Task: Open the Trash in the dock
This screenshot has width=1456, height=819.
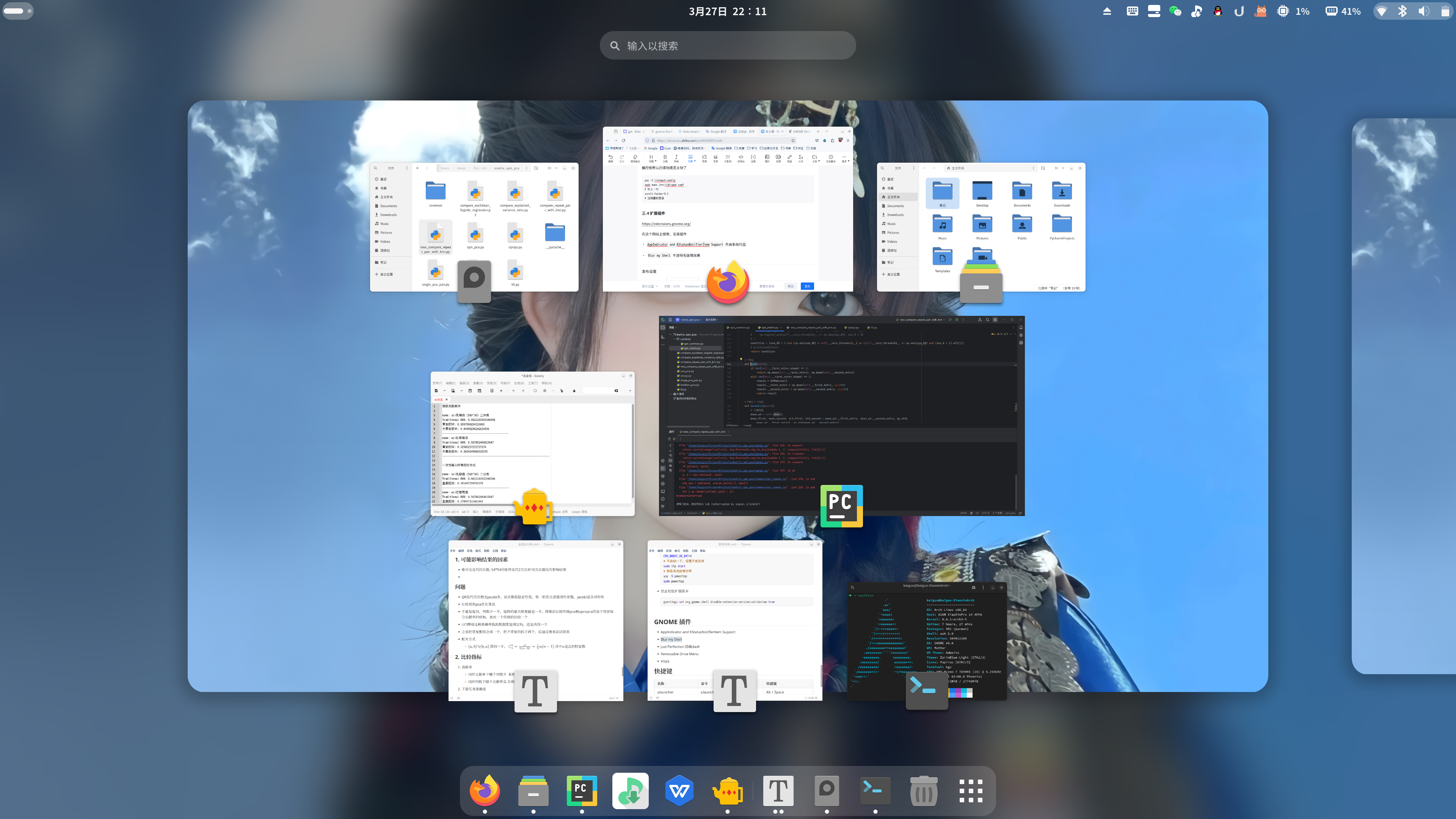Action: click(924, 791)
